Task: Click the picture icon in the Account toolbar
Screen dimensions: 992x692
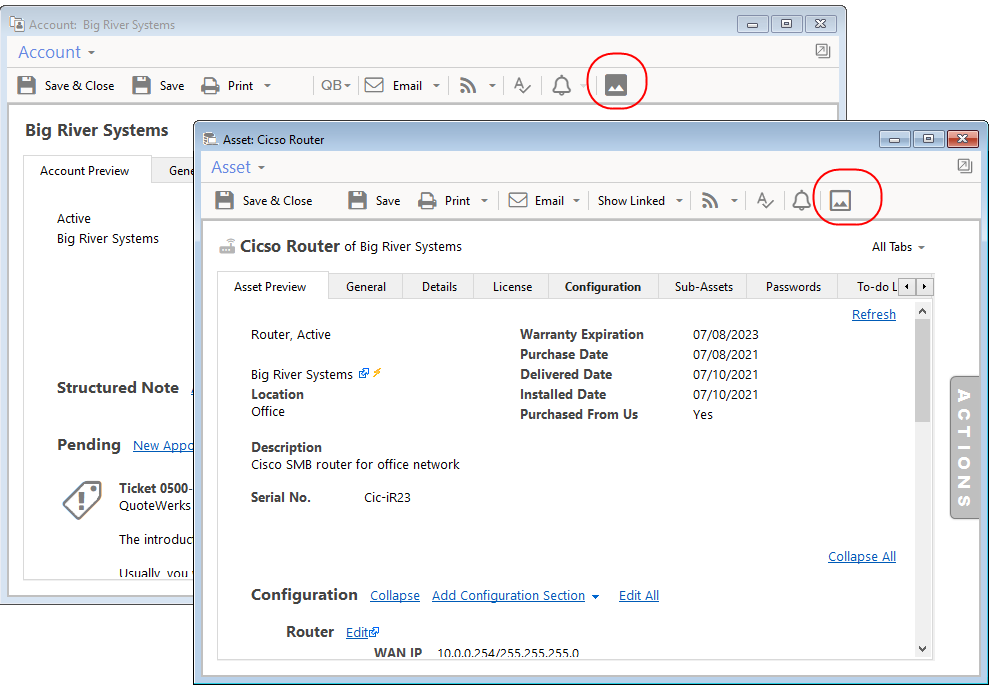Action: click(x=616, y=86)
